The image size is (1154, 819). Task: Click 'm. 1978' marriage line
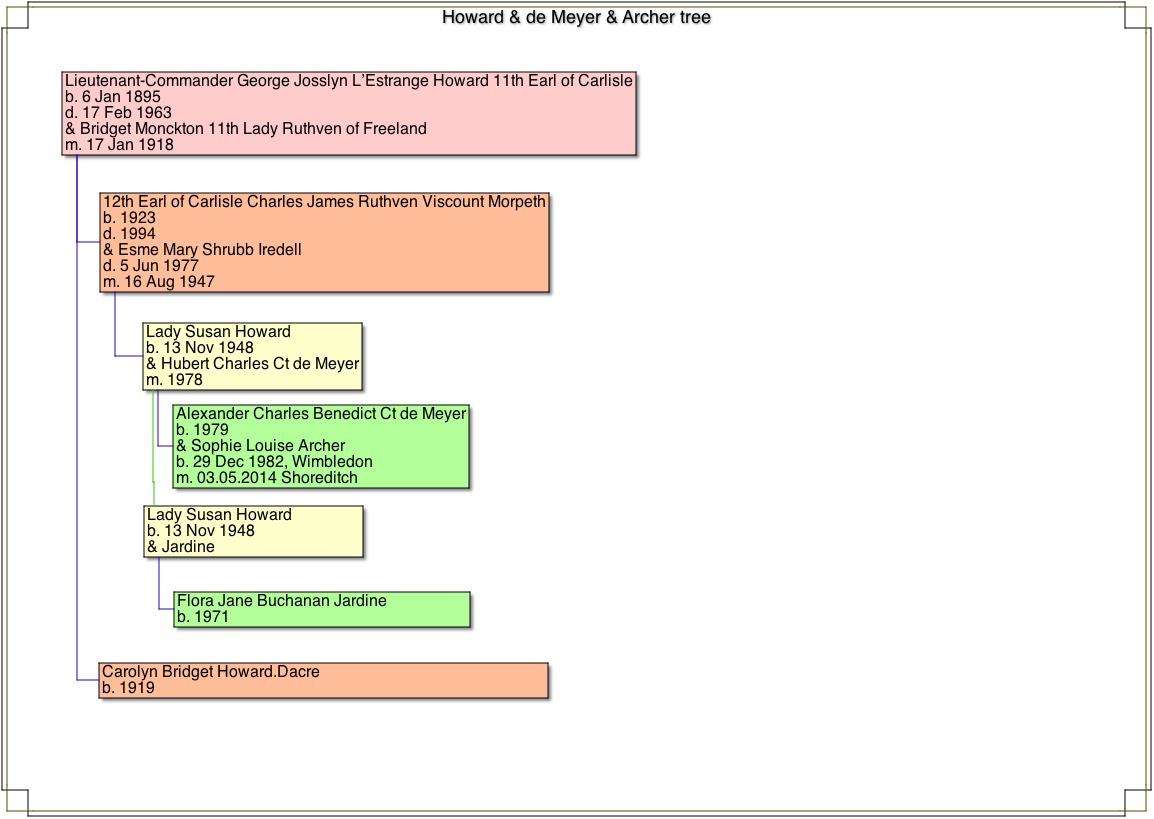tap(174, 380)
